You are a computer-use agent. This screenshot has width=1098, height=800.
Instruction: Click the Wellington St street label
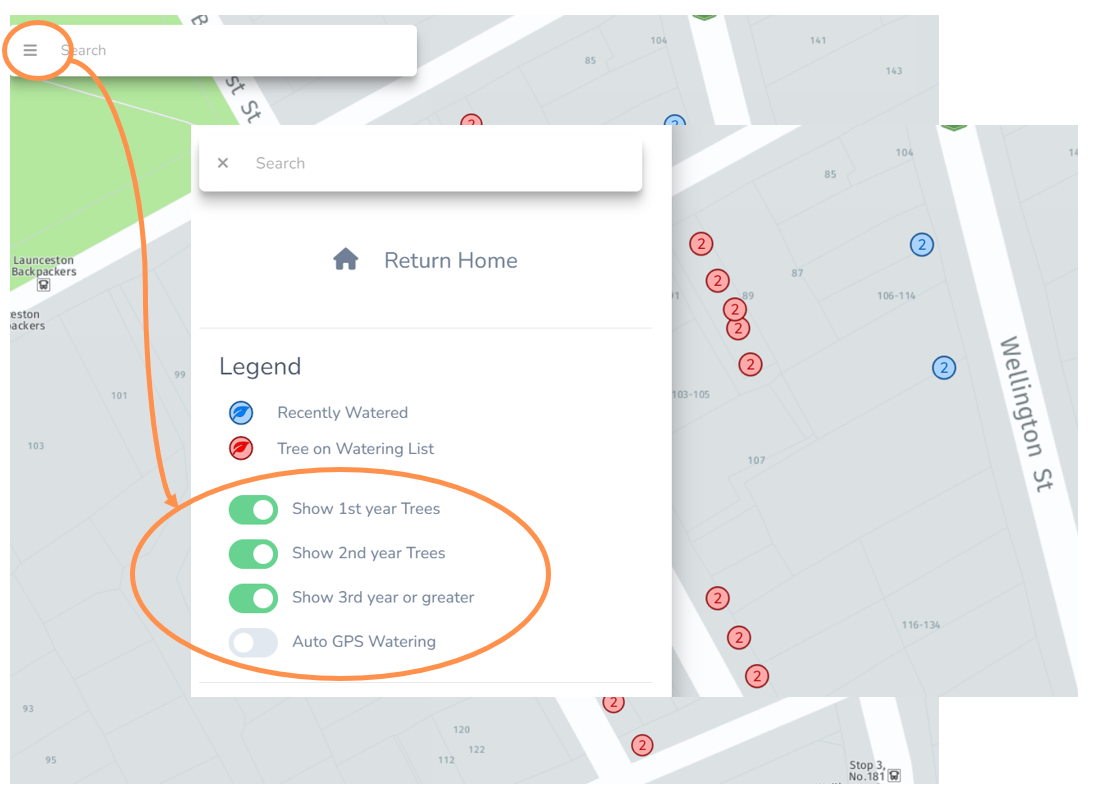coord(1027,414)
